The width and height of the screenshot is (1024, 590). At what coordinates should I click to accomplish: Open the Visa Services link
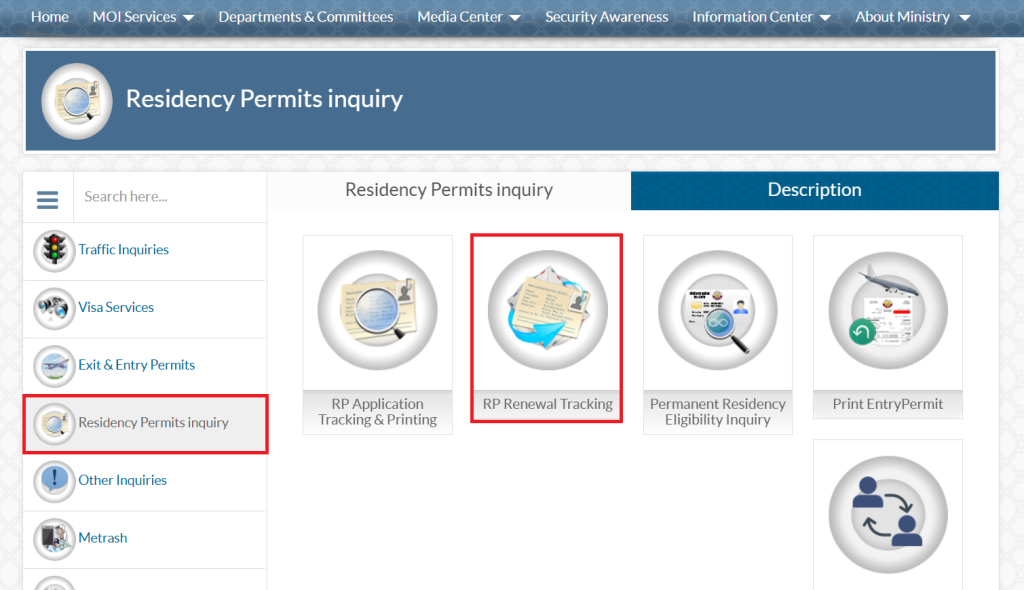pyautogui.click(x=116, y=307)
